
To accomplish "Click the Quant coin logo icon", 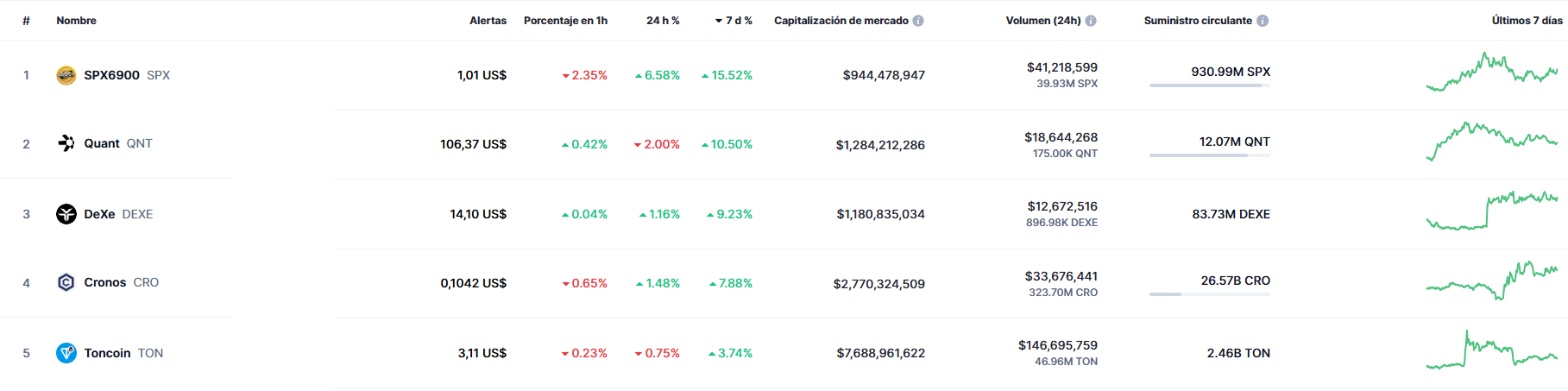I will point(66,143).
